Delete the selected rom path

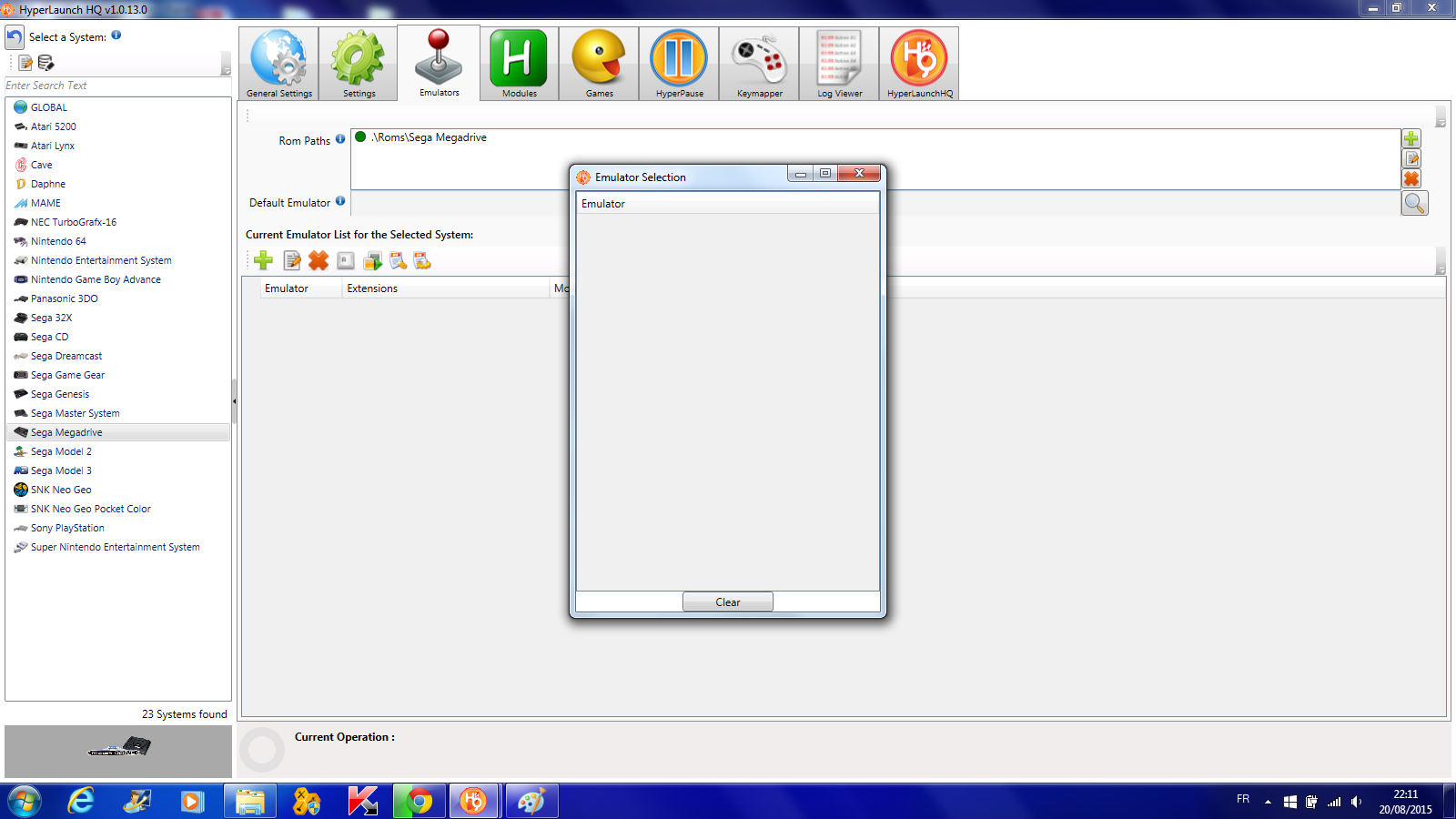pyautogui.click(x=1410, y=179)
